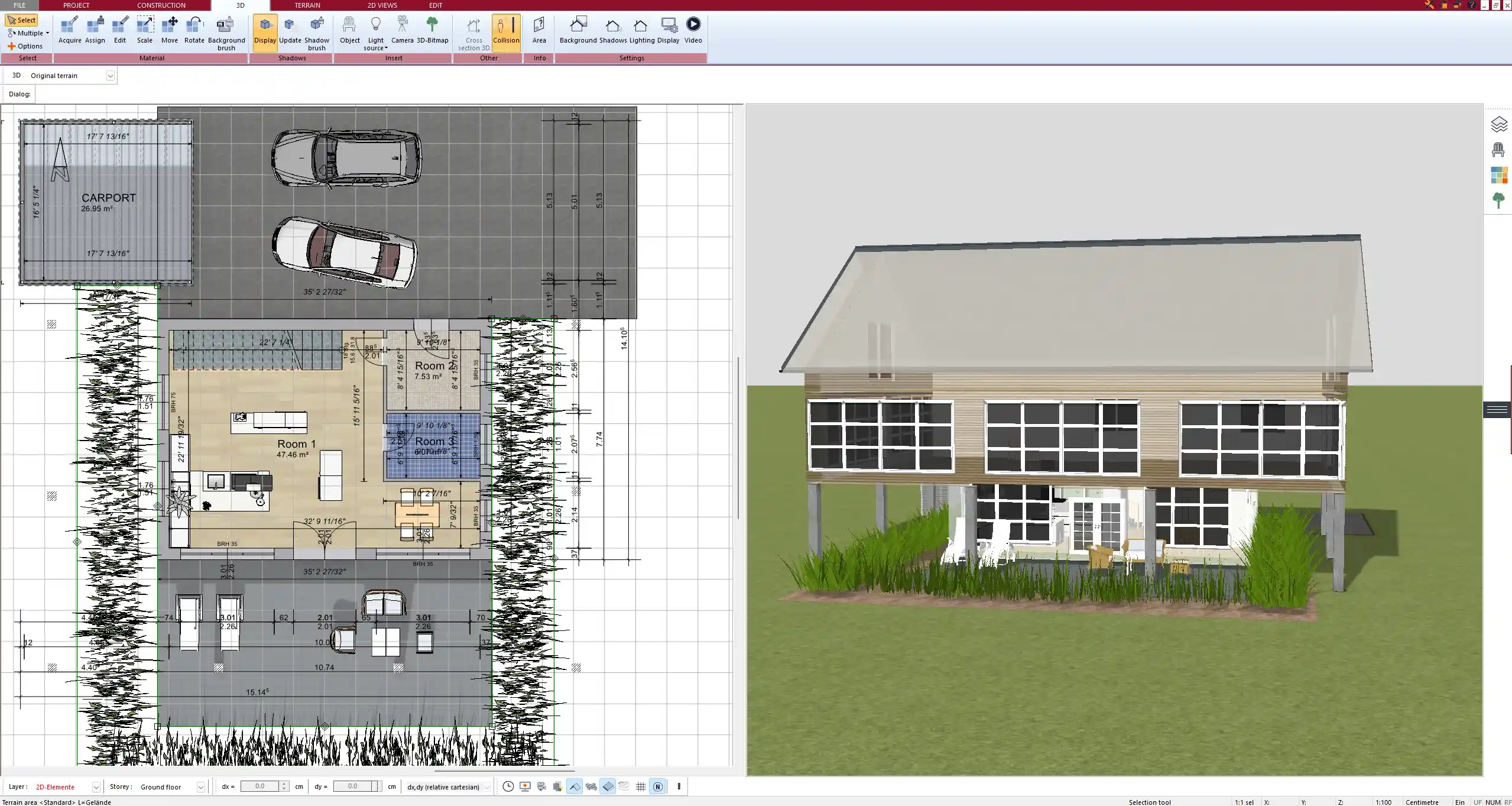Switch to the TERRAIN tab

pos(307,5)
